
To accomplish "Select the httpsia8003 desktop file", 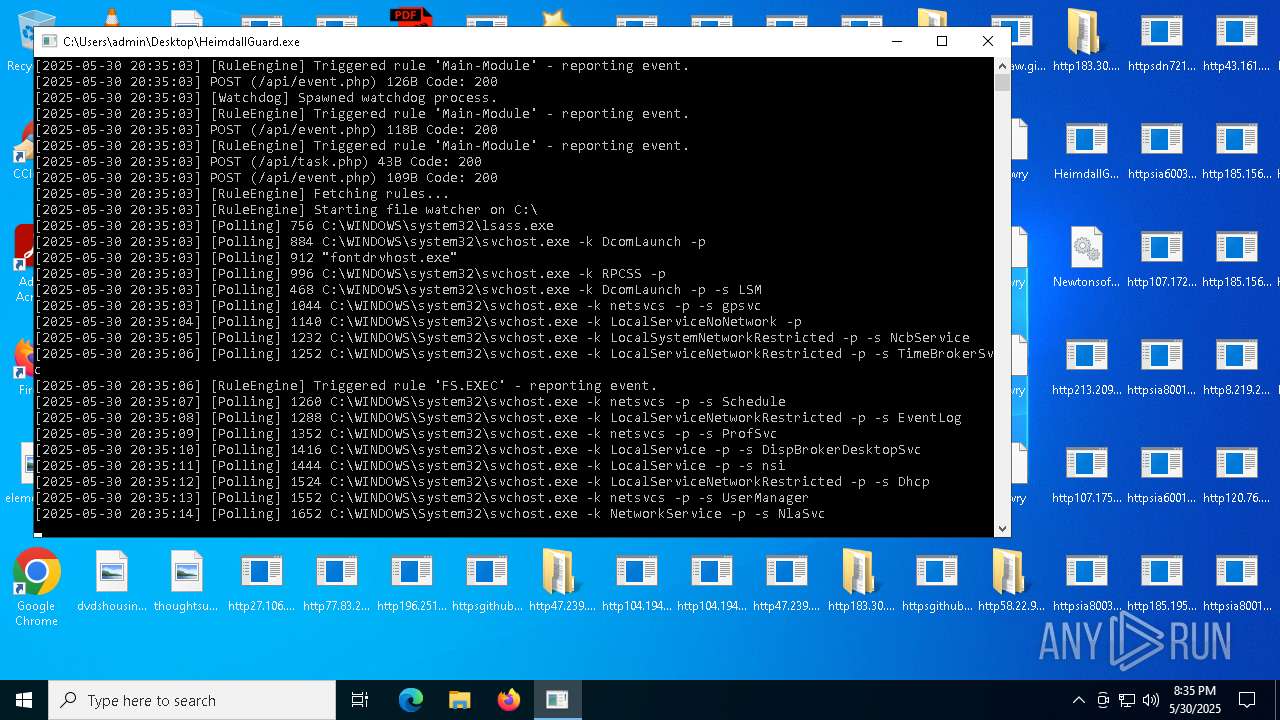I will (x=1086, y=580).
